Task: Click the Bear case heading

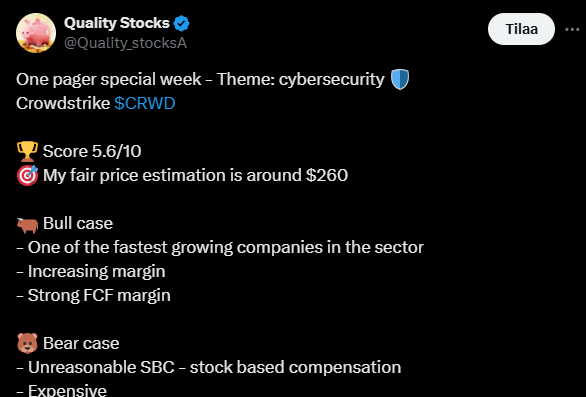Action: coord(81,344)
